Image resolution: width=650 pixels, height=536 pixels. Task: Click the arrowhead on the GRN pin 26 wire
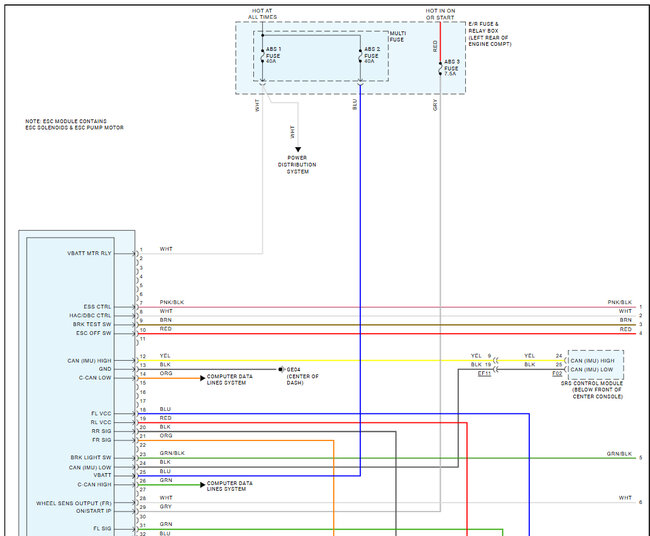(203, 485)
